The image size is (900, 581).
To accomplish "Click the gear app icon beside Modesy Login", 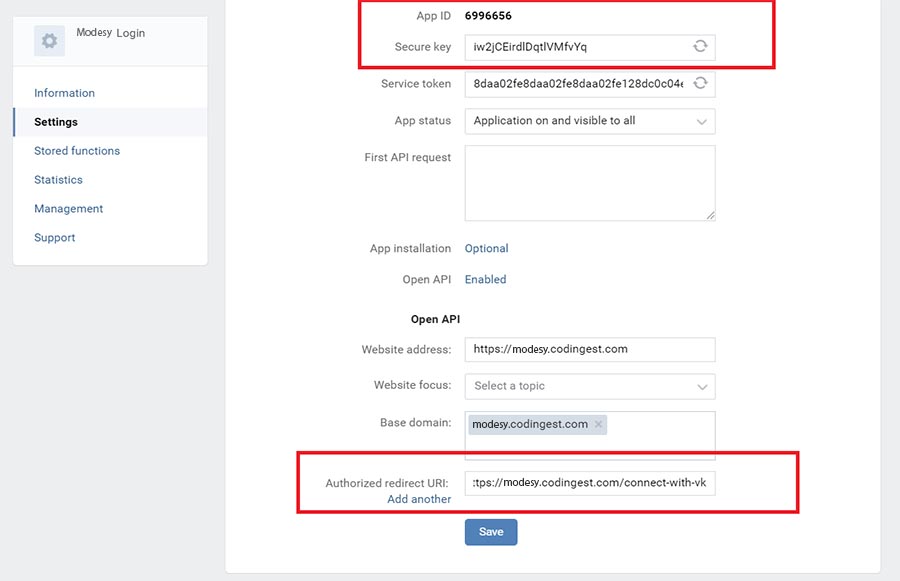I will [x=49, y=40].
